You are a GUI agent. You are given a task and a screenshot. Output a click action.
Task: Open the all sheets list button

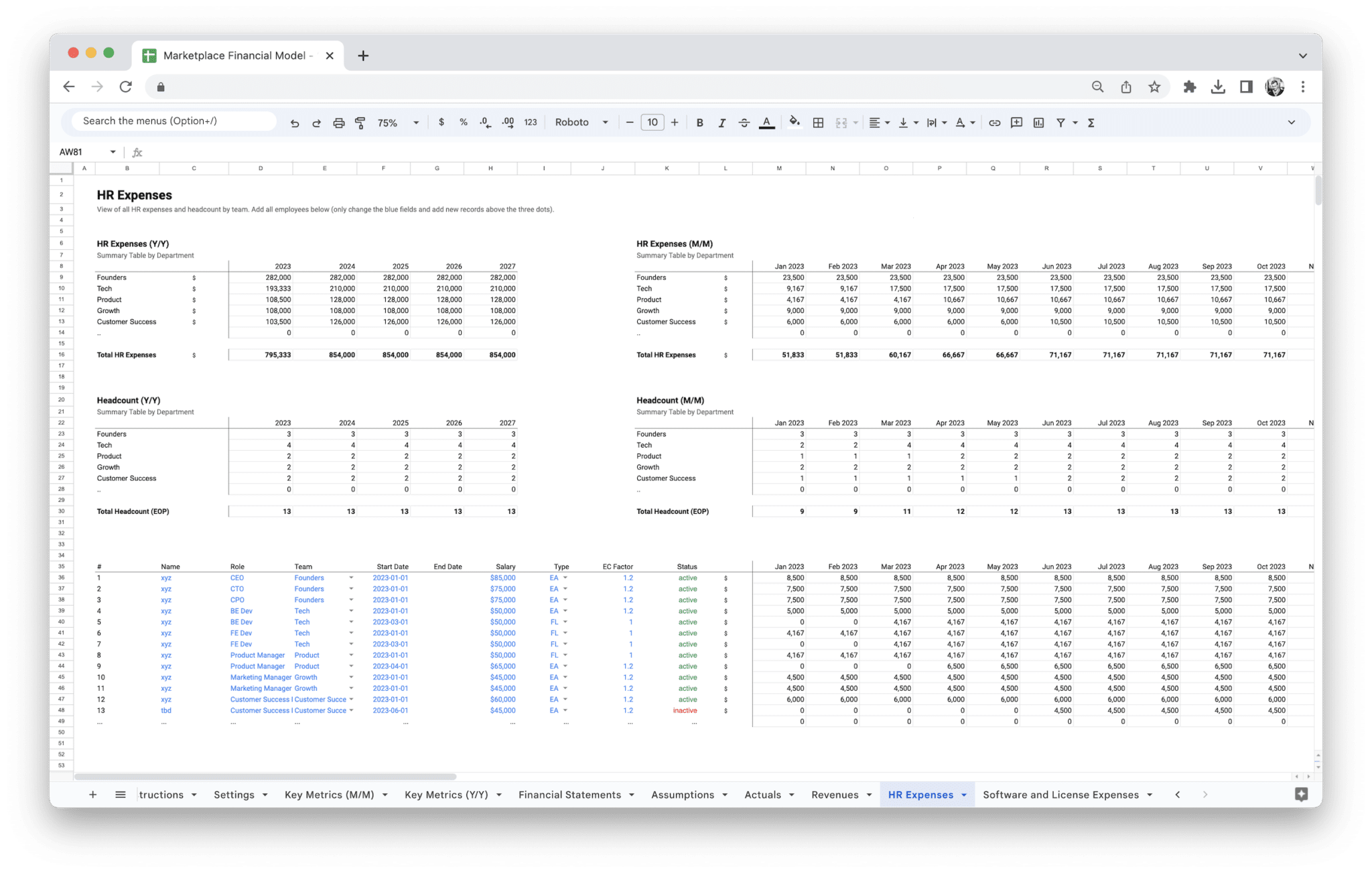pyautogui.click(x=121, y=795)
